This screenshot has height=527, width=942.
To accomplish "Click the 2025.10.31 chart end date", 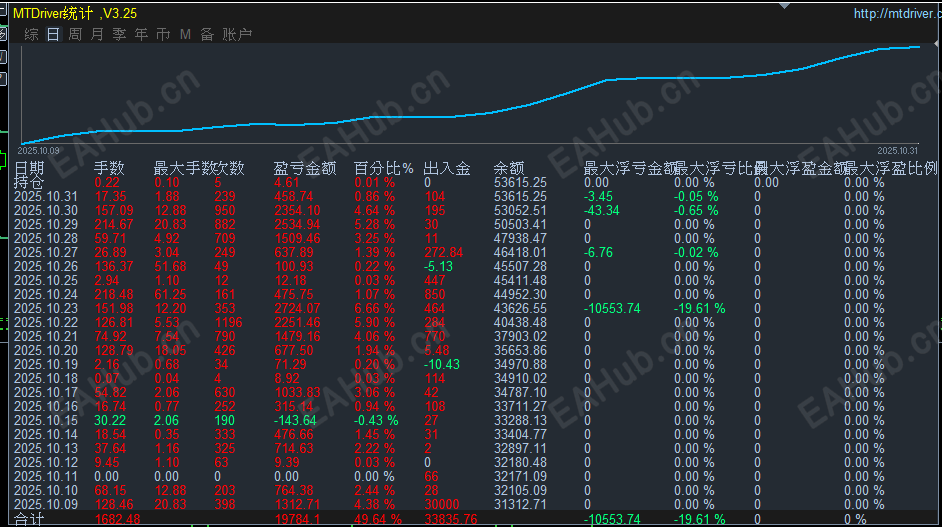I will coord(898,151).
